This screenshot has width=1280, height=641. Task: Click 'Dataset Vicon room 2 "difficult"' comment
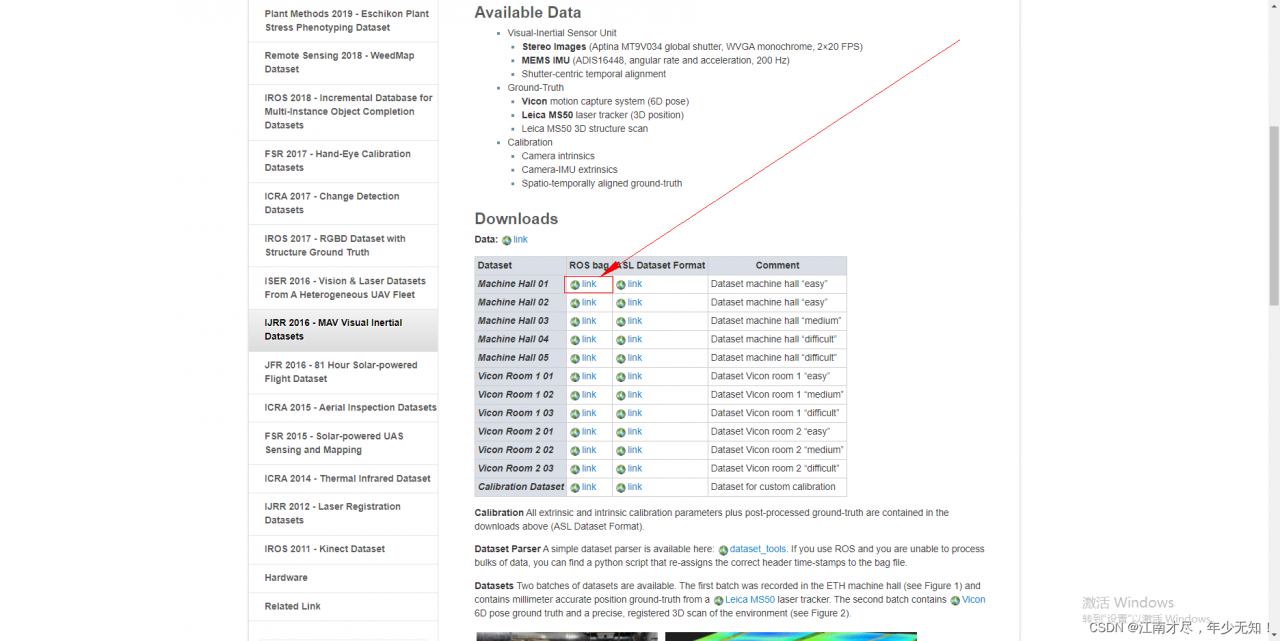(777, 469)
